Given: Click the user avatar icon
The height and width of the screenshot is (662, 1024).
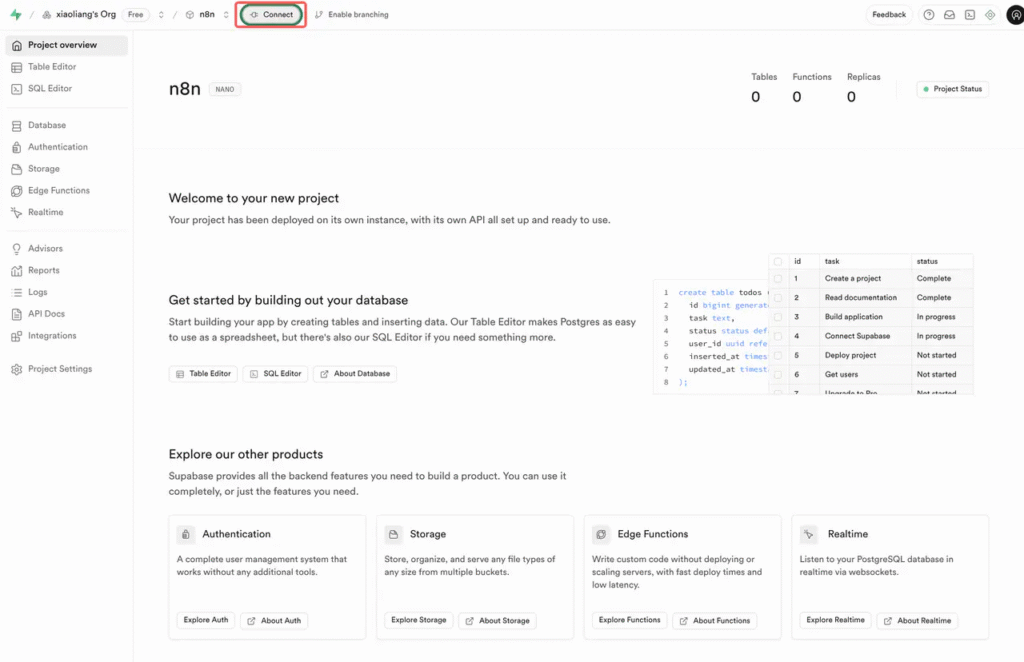Looking at the screenshot, I should tap(1014, 15).
